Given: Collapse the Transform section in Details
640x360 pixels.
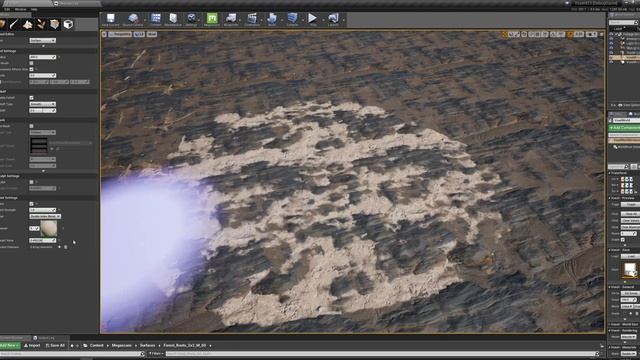Looking at the screenshot, I should coord(610,173).
